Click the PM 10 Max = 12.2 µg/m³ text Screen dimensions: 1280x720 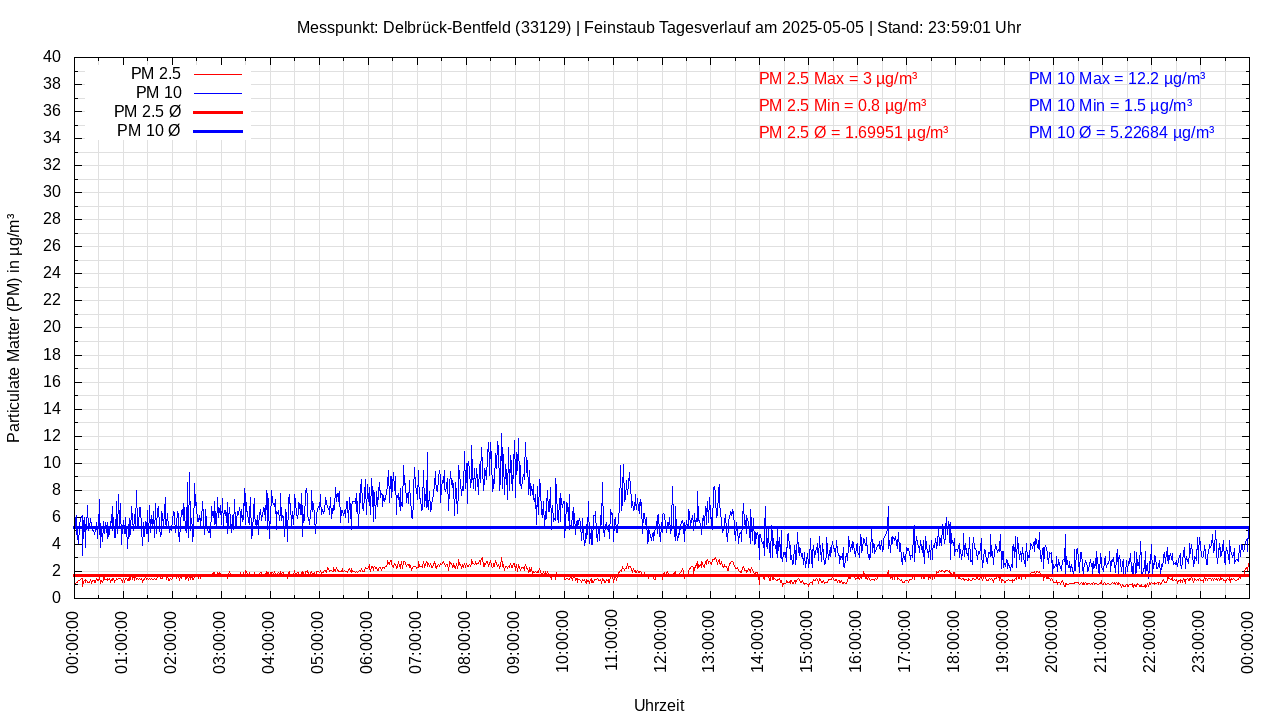click(x=1116, y=79)
